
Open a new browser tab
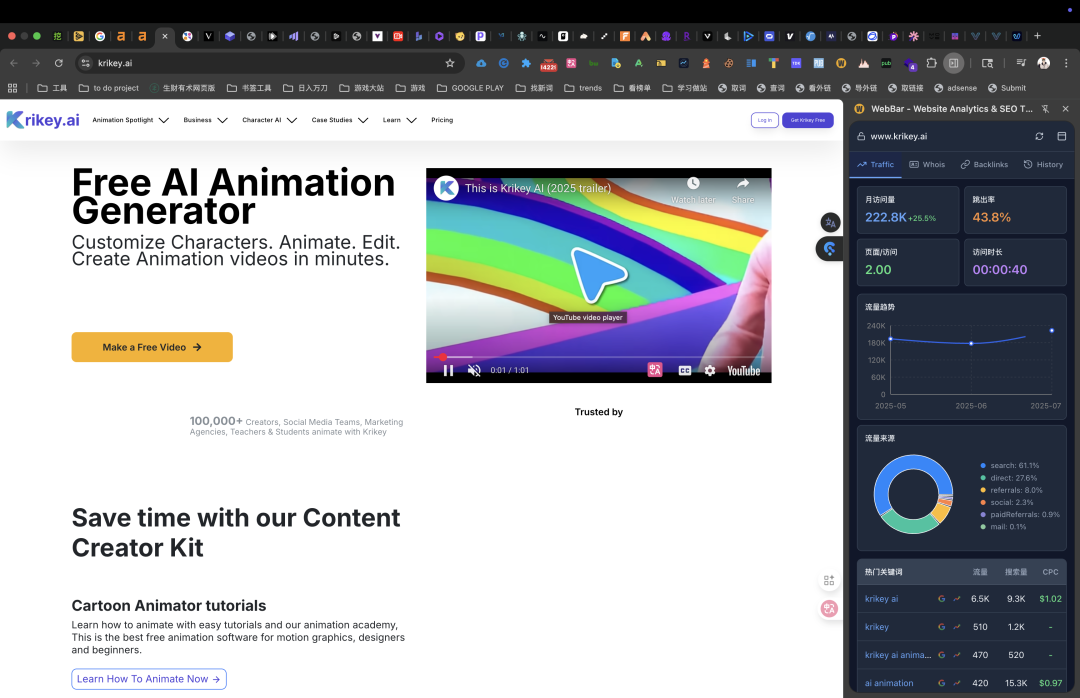click(1037, 36)
